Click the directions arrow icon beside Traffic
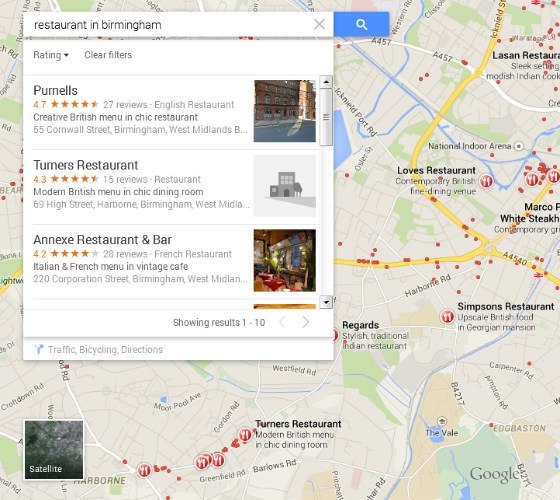560x500 pixels. 39,349
